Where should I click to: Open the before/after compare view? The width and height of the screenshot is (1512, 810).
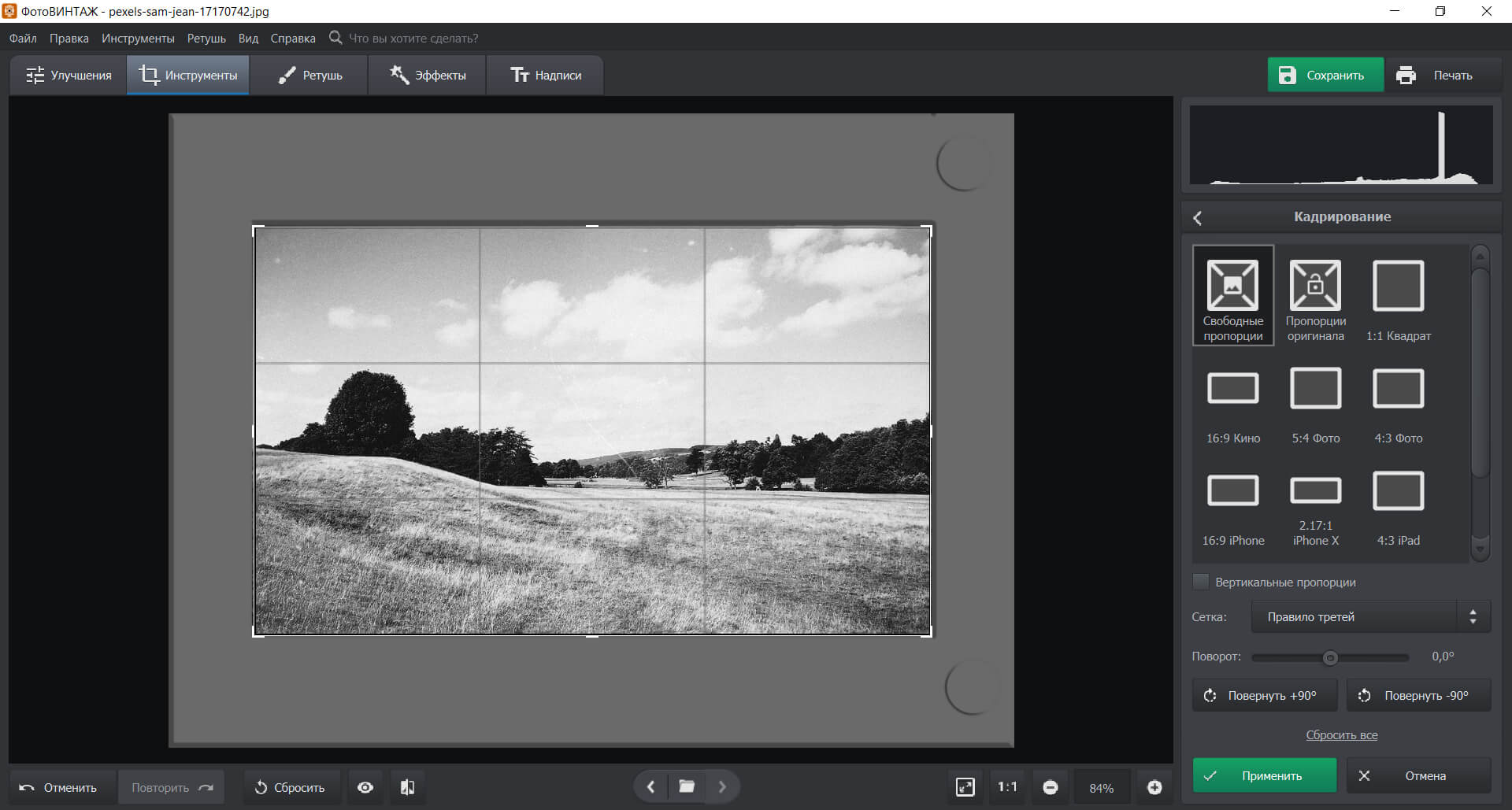pyautogui.click(x=407, y=787)
